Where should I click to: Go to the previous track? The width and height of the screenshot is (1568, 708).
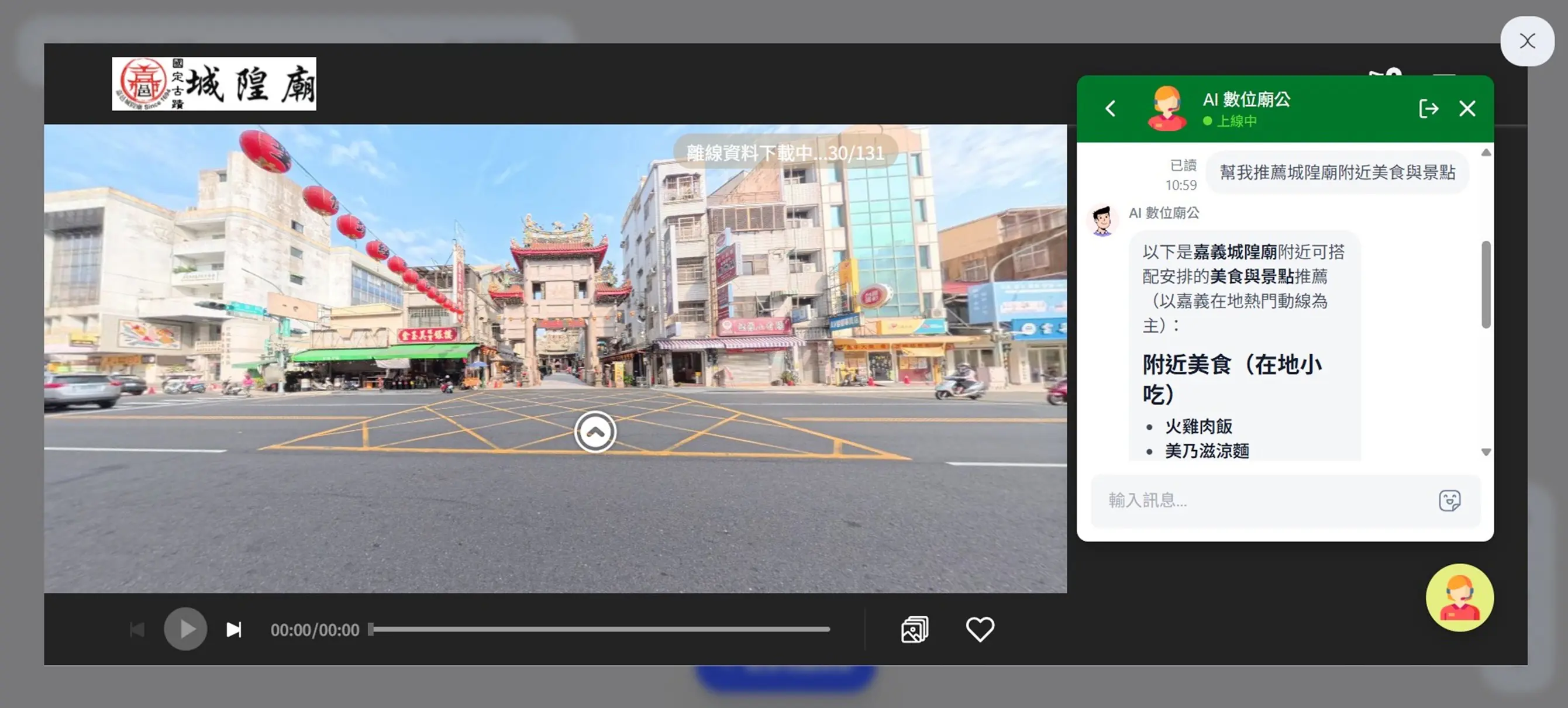coord(137,630)
